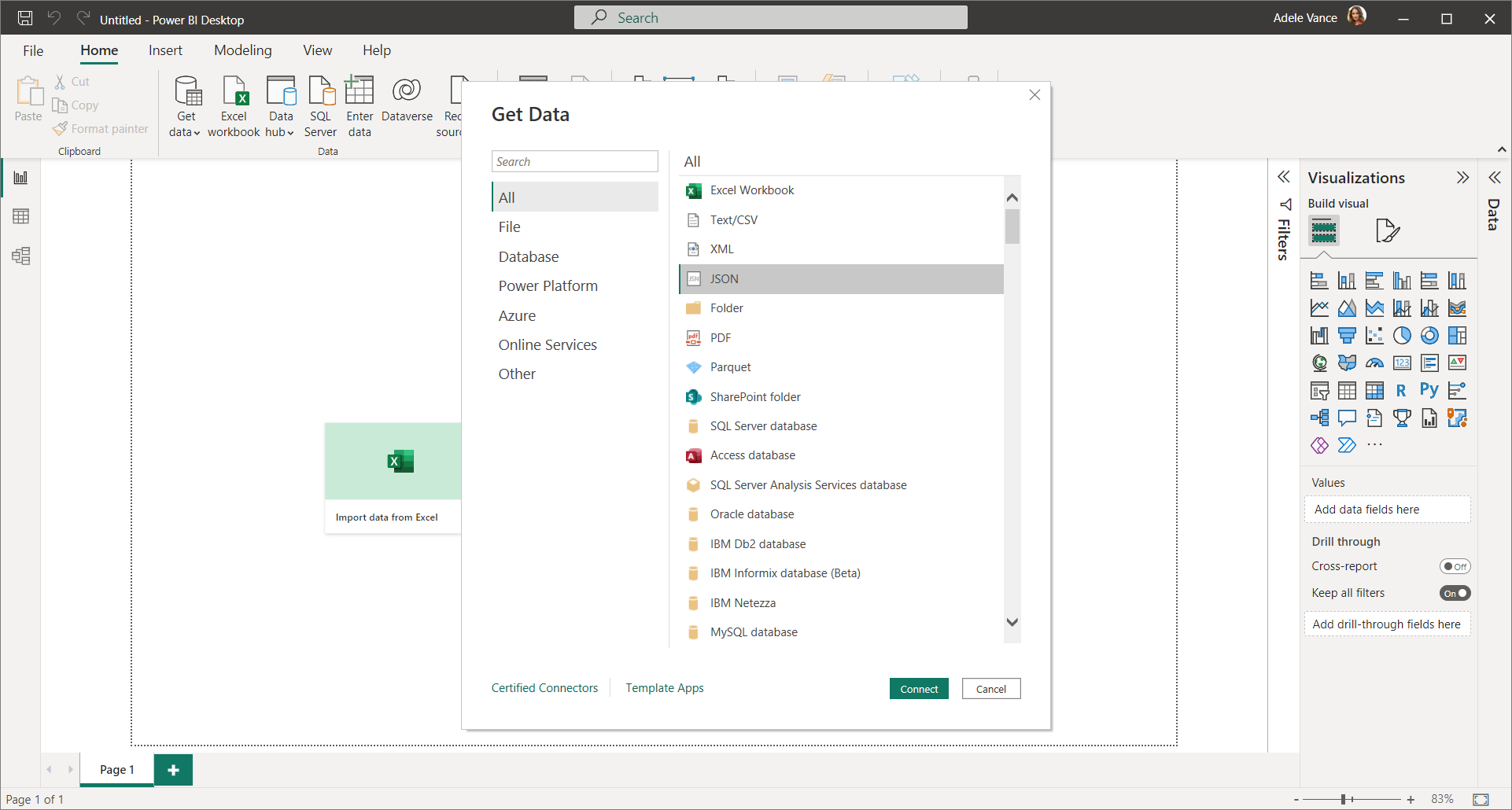Select Database category in Get Data

click(x=529, y=257)
